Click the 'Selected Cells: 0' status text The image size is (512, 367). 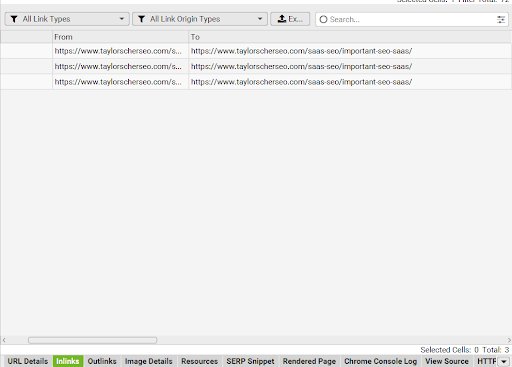coord(449,350)
